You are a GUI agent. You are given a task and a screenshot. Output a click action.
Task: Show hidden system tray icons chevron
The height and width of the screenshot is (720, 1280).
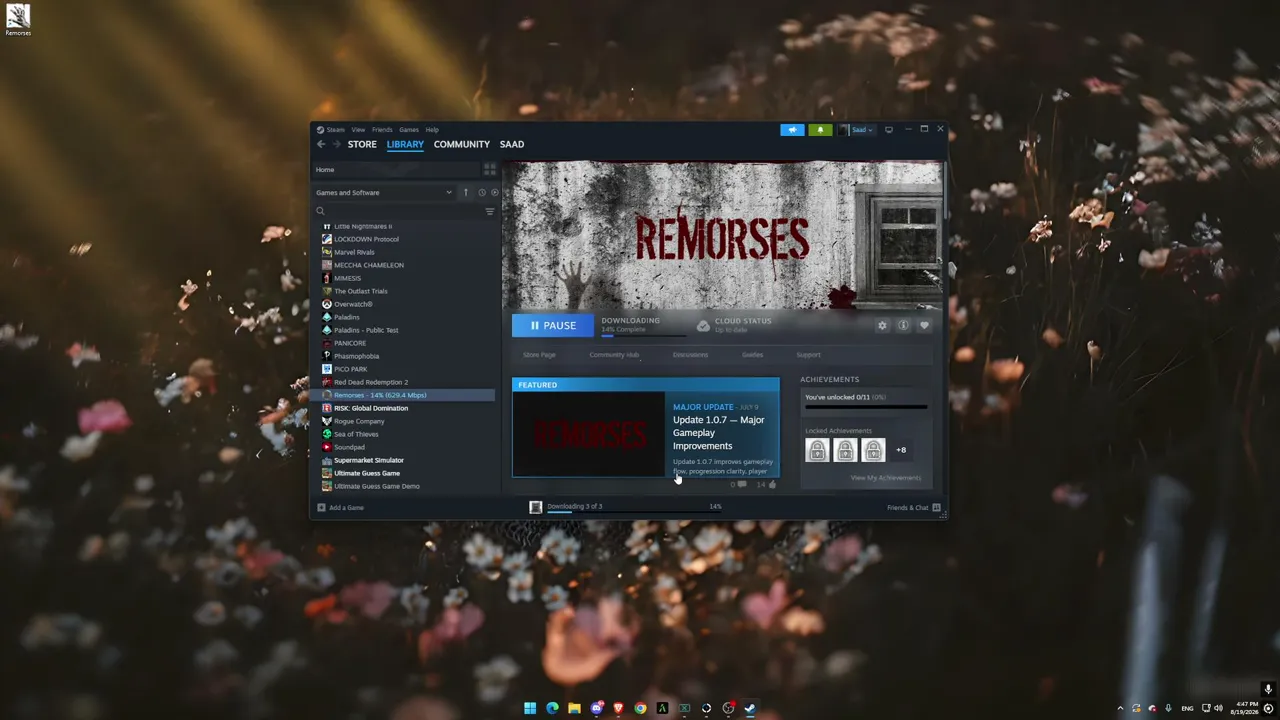tap(1120, 709)
